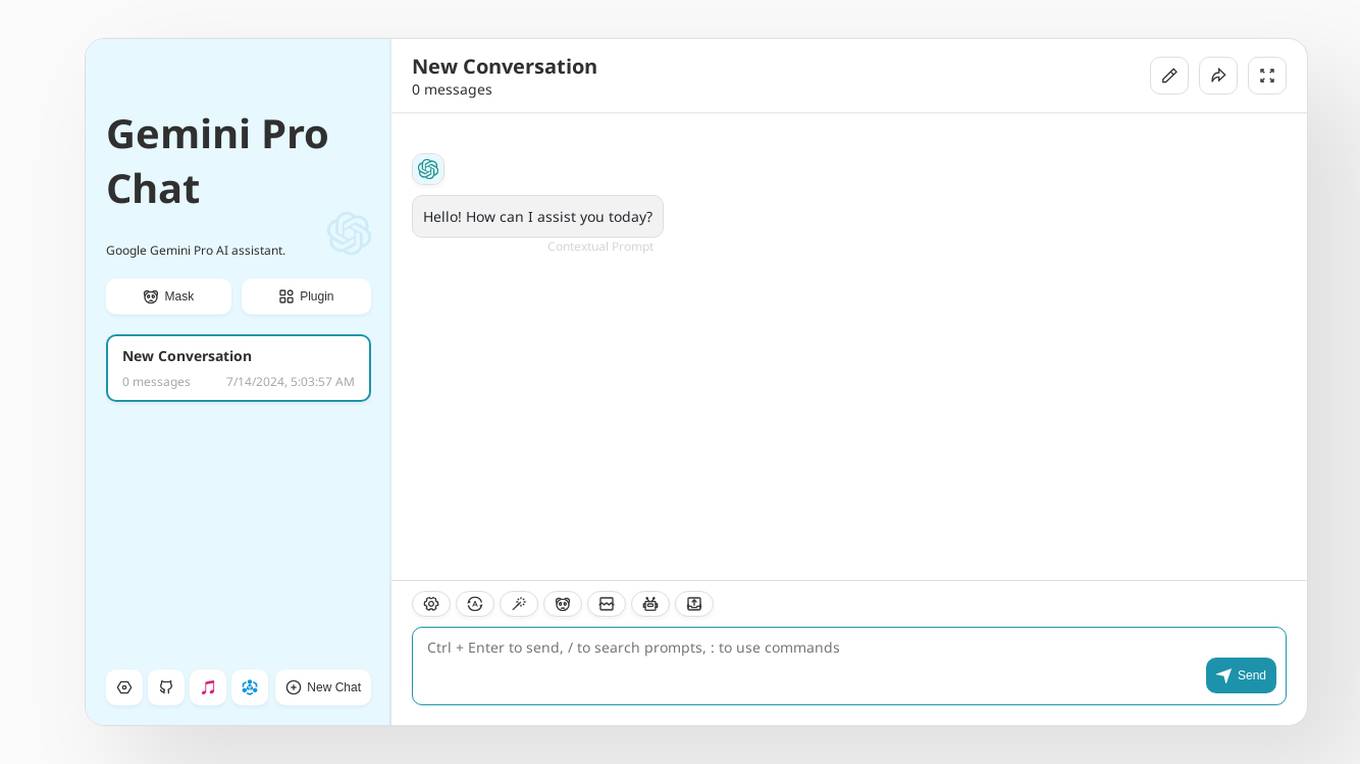The image size is (1360, 764).
Task: Click the upload icon above input
Action: click(694, 604)
